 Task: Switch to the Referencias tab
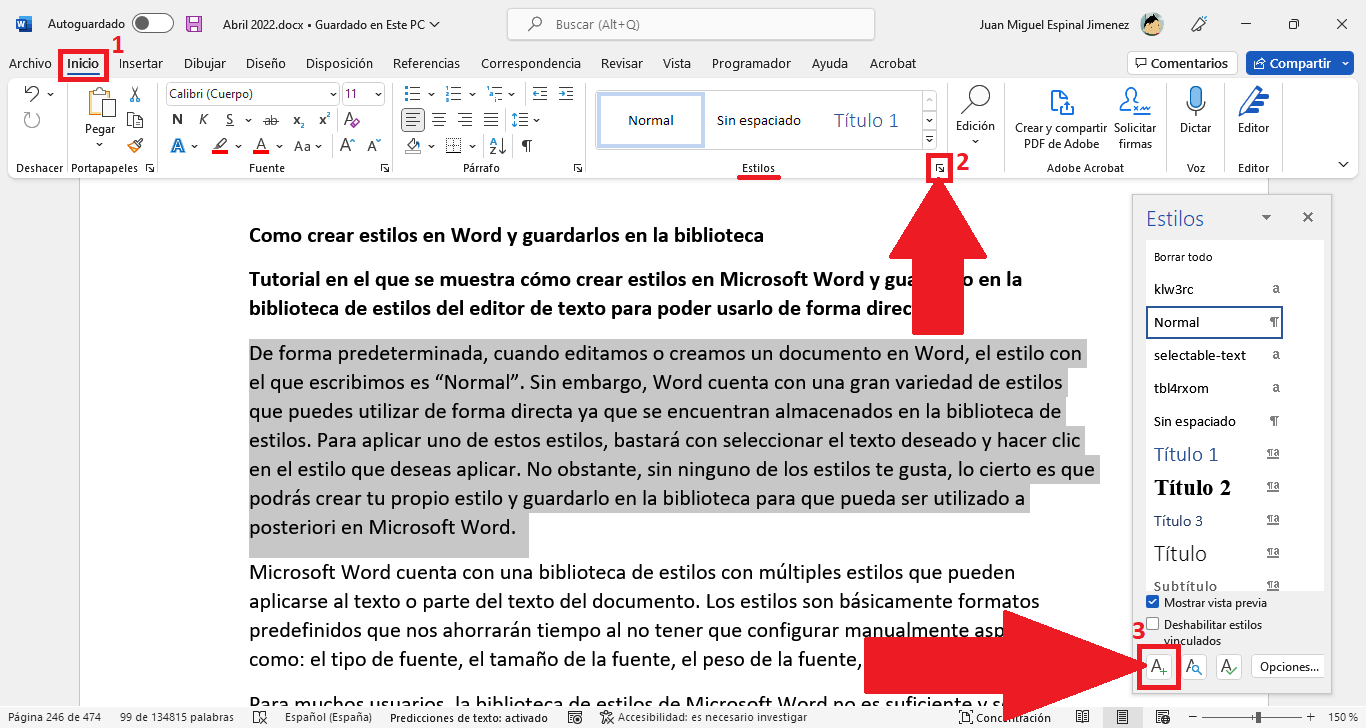tap(426, 63)
